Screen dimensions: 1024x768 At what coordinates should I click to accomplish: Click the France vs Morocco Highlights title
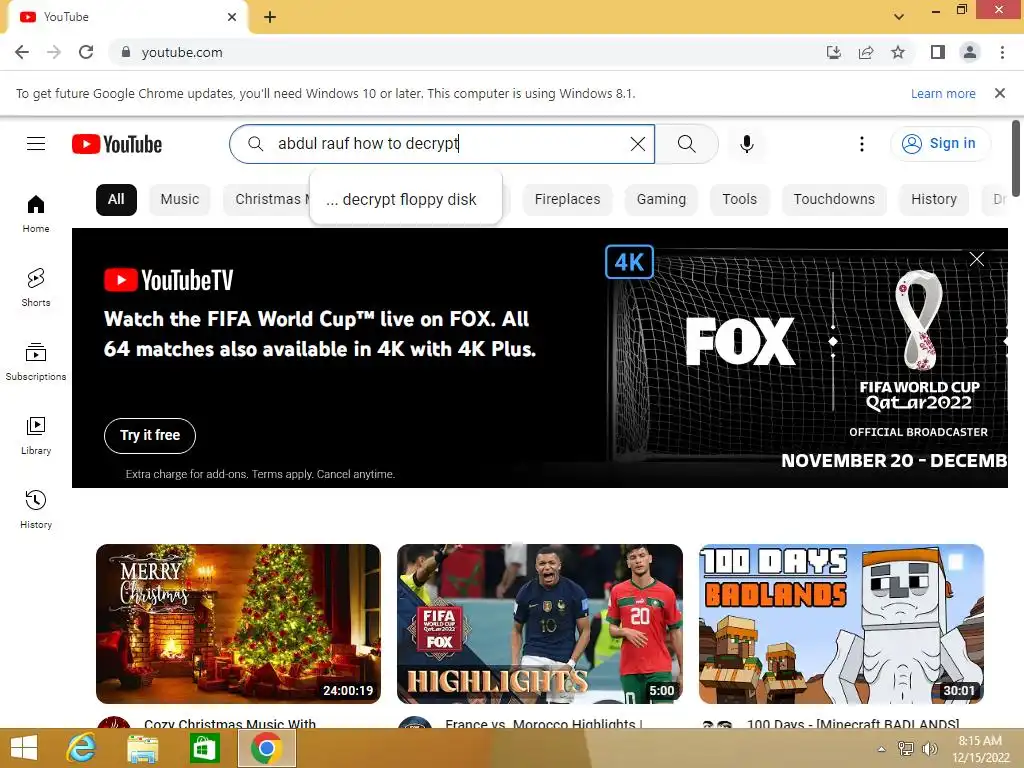point(544,723)
